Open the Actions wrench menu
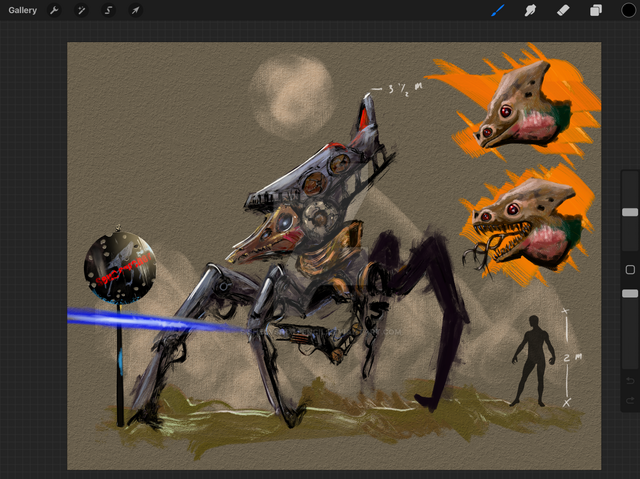Viewport: 640px width, 479px height. click(x=55, y=10)
